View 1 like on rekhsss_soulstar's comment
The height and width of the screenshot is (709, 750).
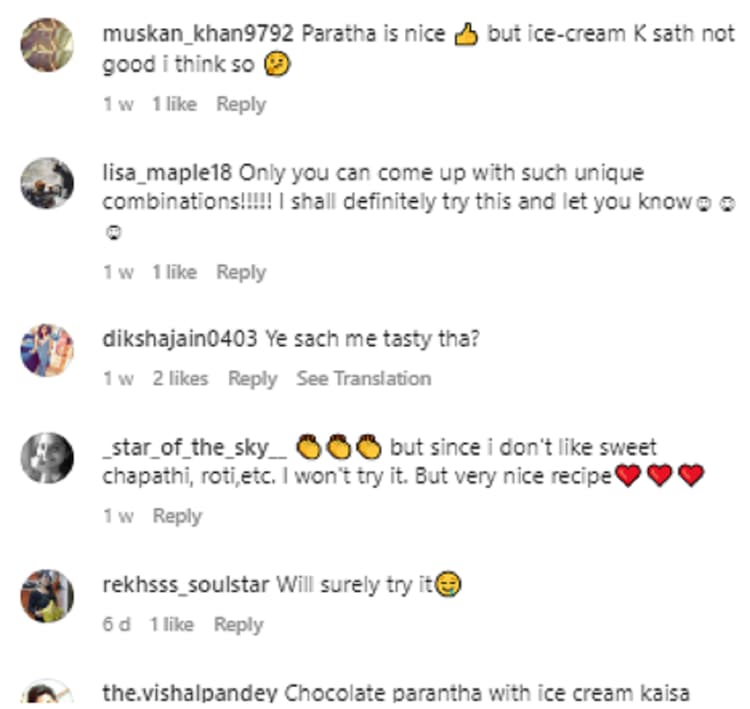172,624
